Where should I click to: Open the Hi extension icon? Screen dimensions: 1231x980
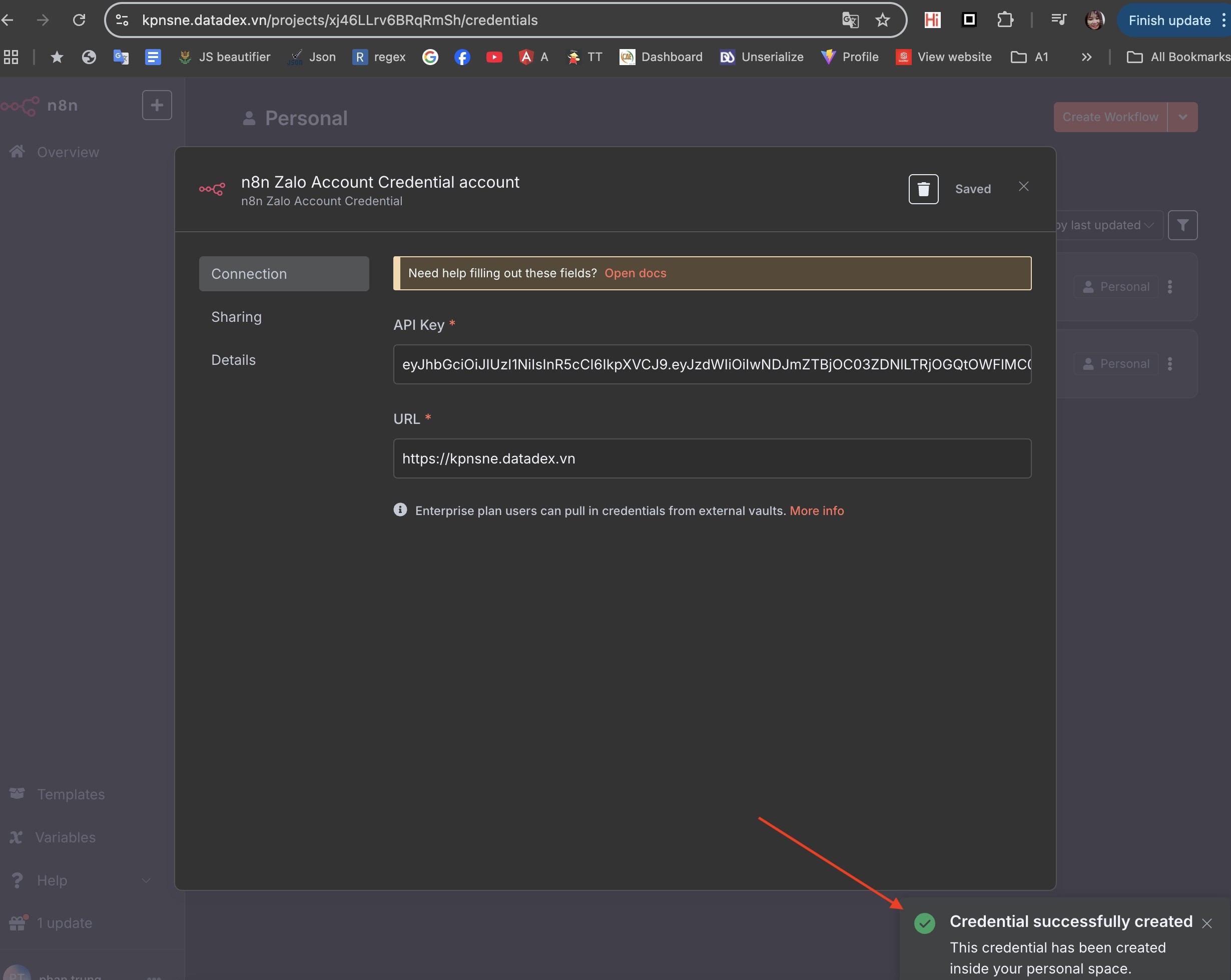point(932,20)
